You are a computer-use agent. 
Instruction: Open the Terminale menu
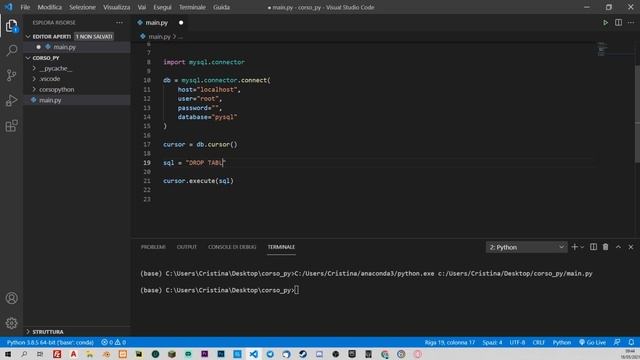192,7
